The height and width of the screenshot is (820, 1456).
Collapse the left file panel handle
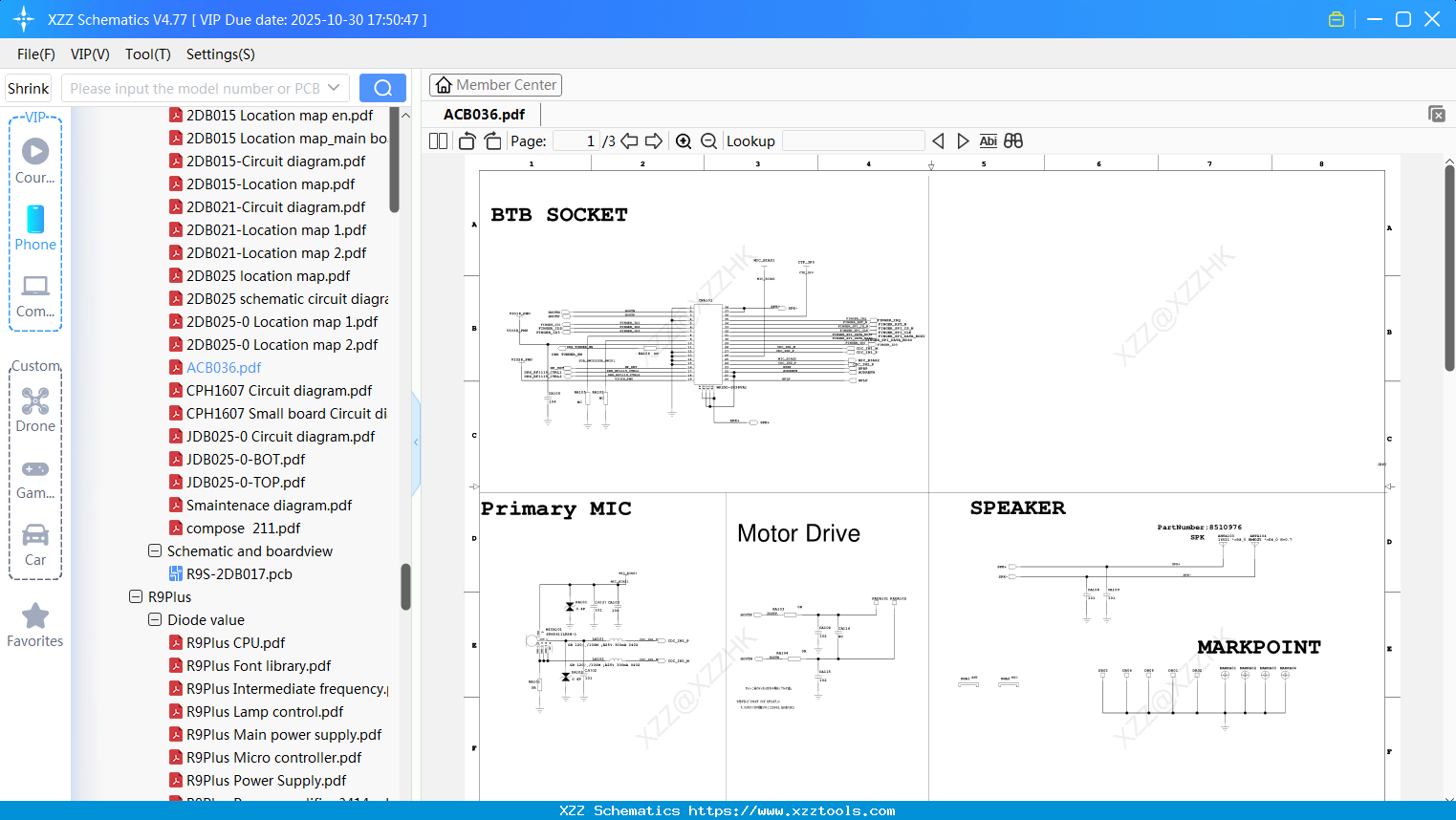(x=416, y=442)
